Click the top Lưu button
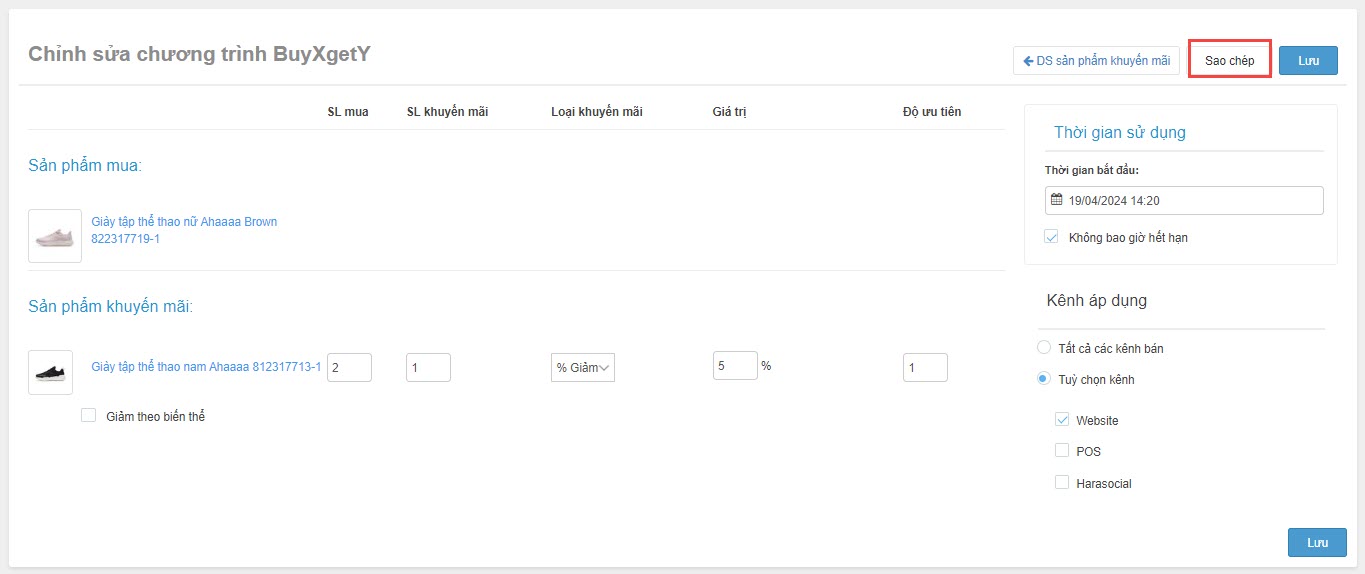The image size is (1365, 574). click(1308, 61)
